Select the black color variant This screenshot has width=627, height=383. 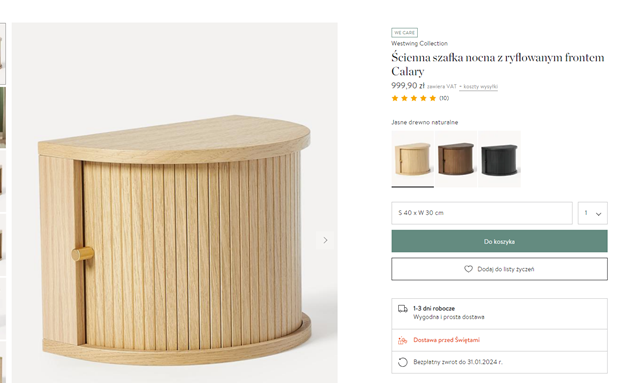tap(499, 159)
